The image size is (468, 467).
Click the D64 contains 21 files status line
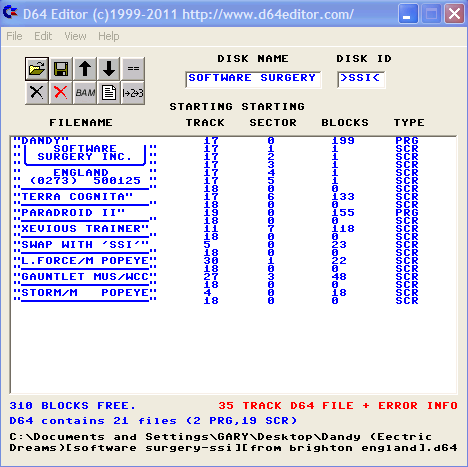(x=153, y=420)
